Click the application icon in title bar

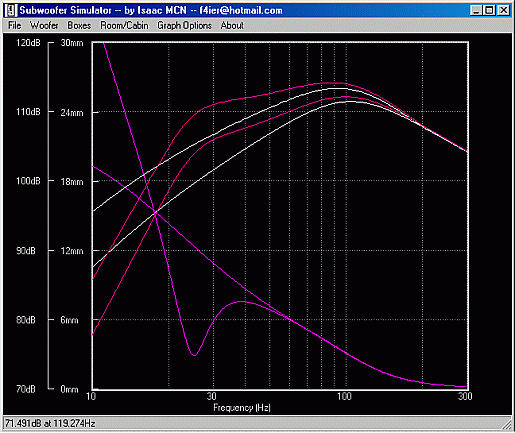[x=11, y=10]
